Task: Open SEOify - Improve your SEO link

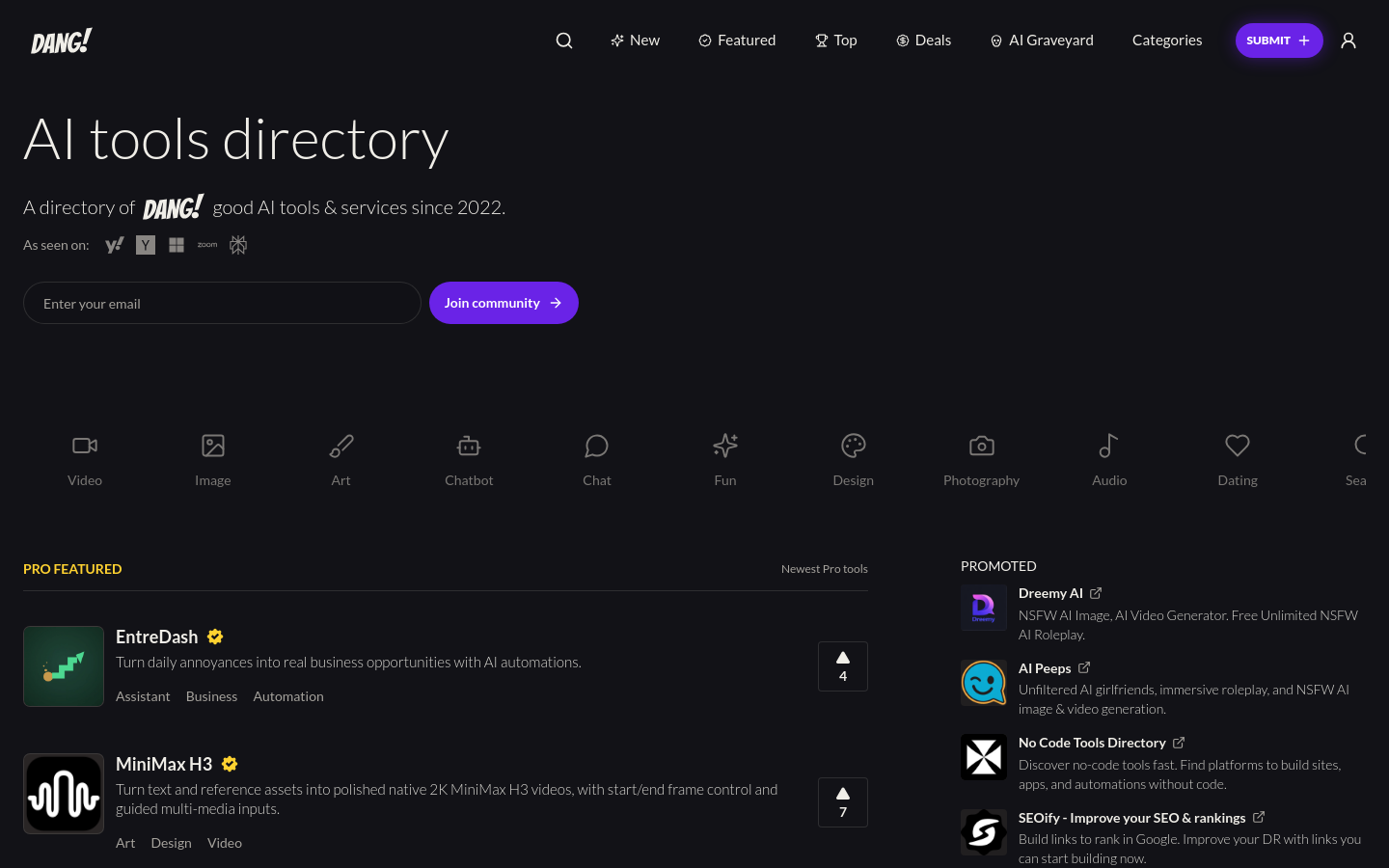Action: click(x=1132, y=818)
